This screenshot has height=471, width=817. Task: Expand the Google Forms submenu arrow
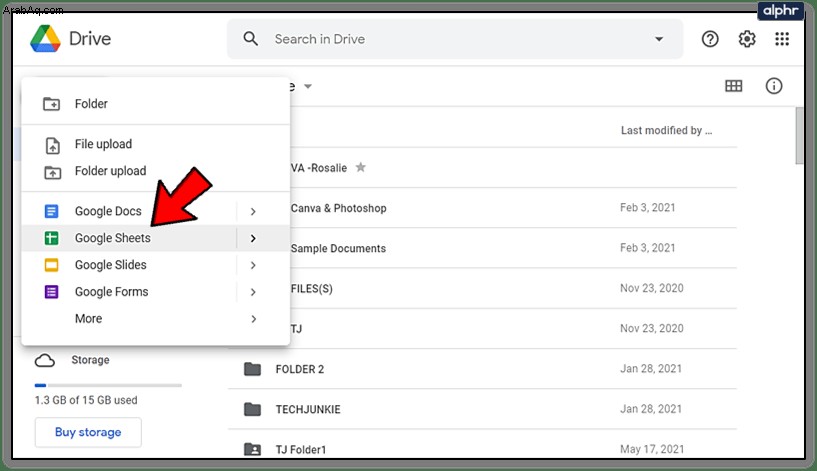[x=253, y=292]
